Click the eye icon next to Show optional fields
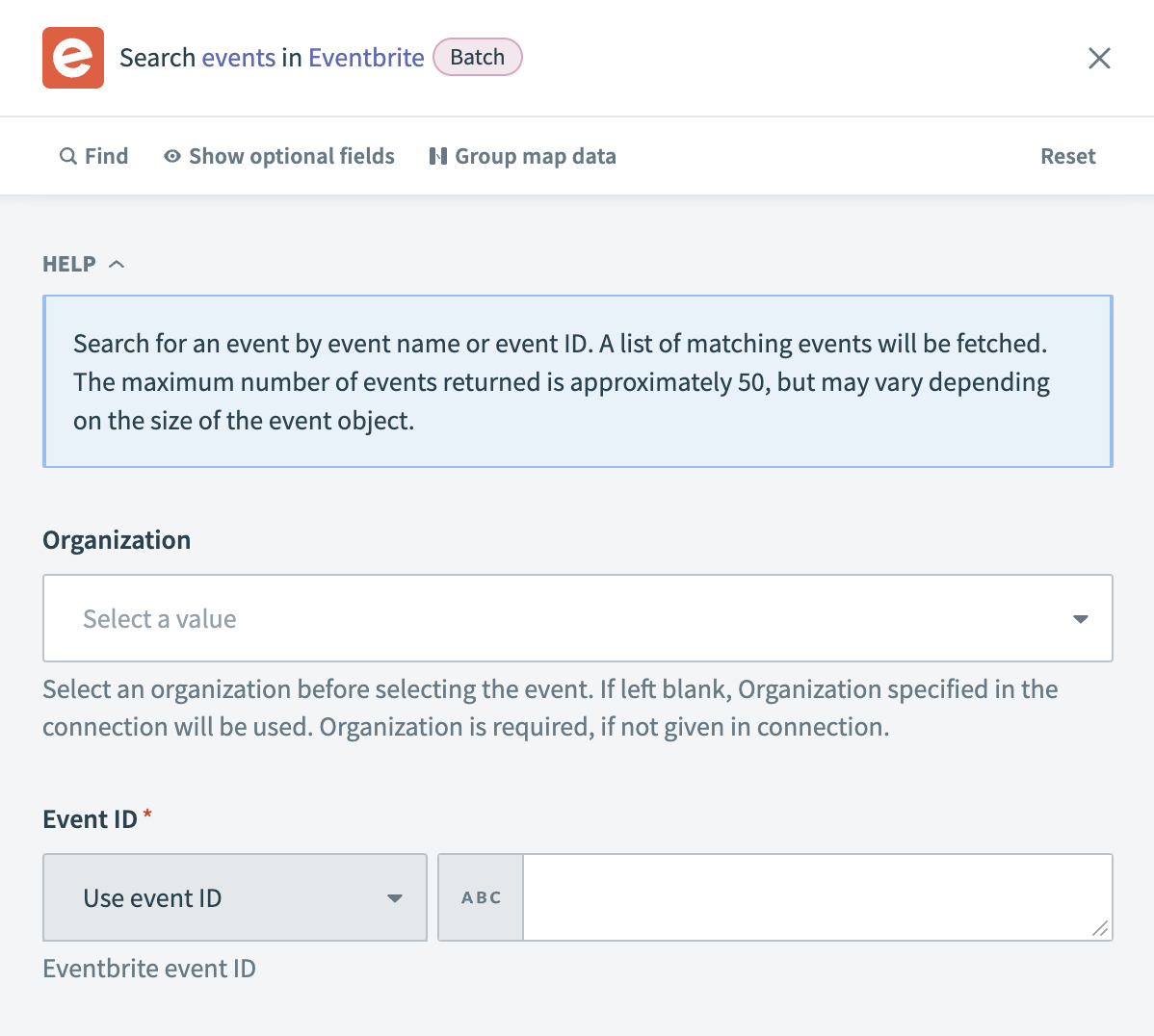The width and height of the screenshot is (1154, 1036). coord(171,155)
